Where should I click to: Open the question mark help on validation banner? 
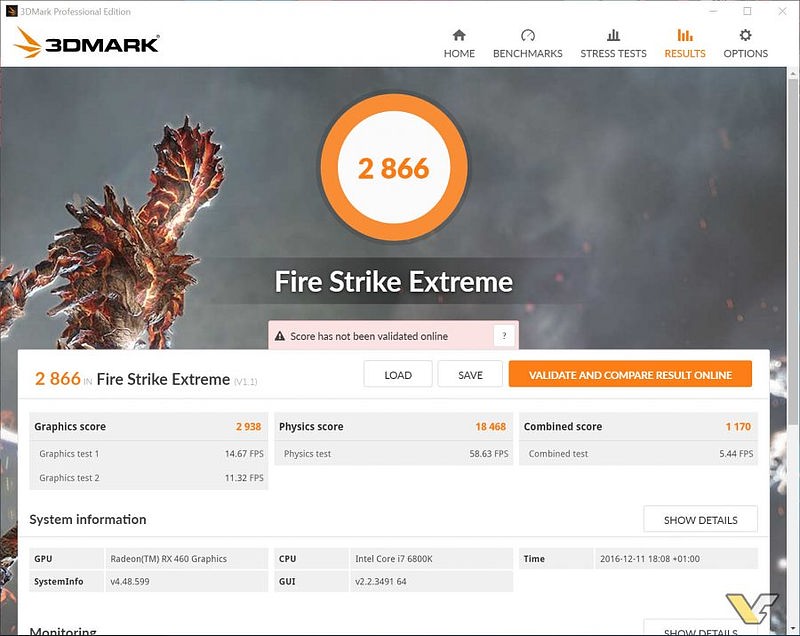pos(504,336)
